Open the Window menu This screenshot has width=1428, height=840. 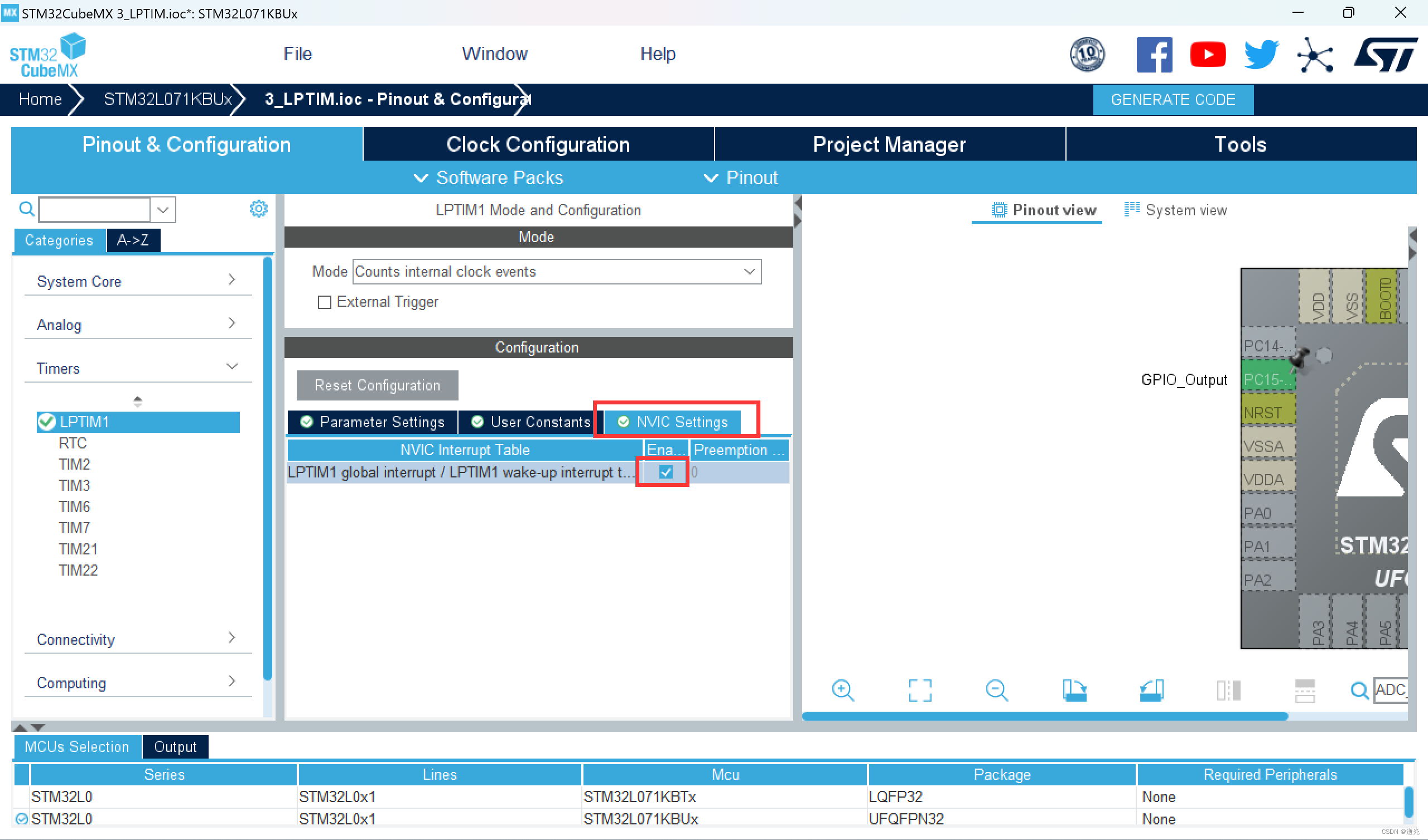click(x=495, y=54)
